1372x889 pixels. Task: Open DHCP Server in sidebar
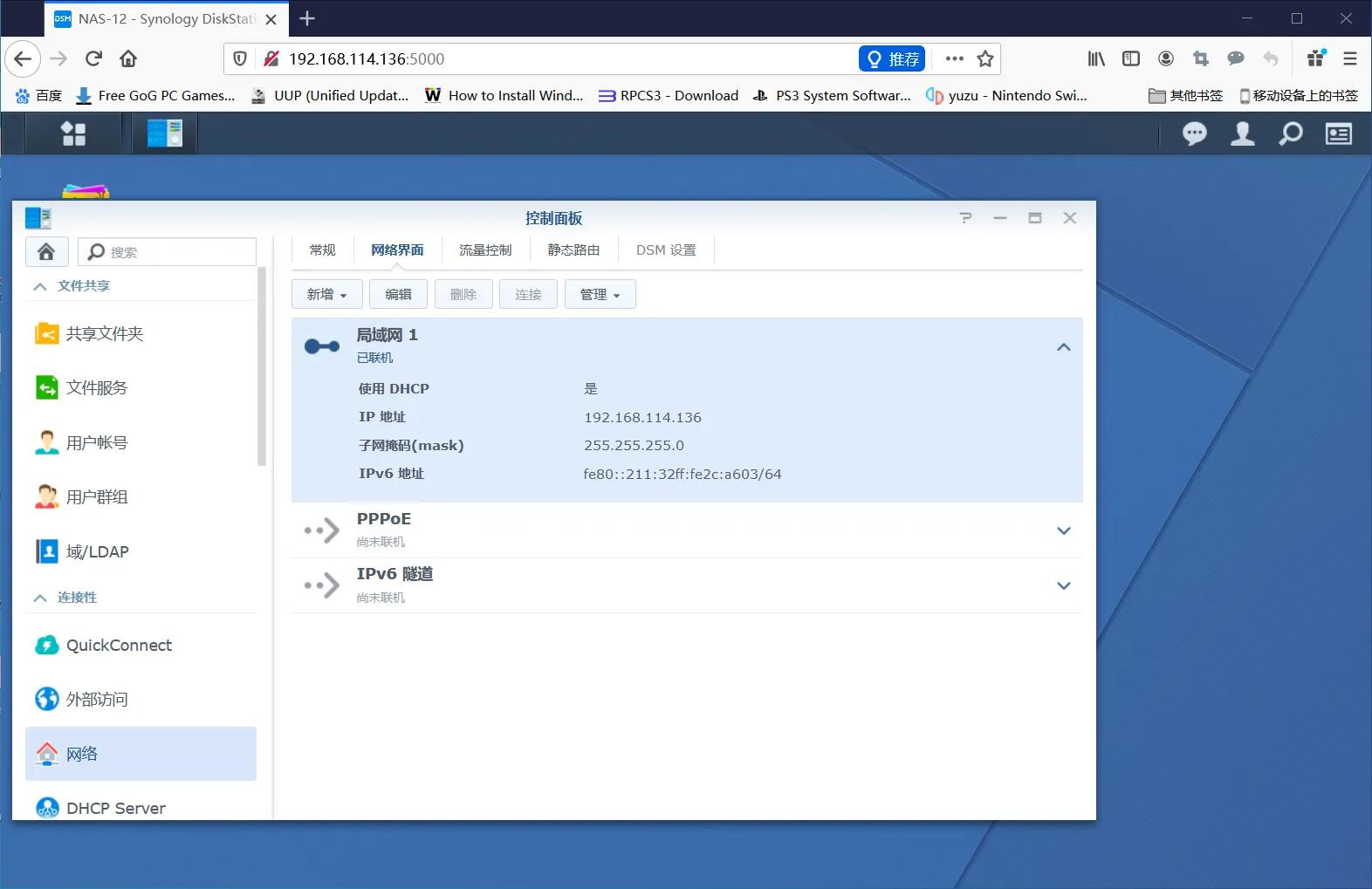pos(141,808)
